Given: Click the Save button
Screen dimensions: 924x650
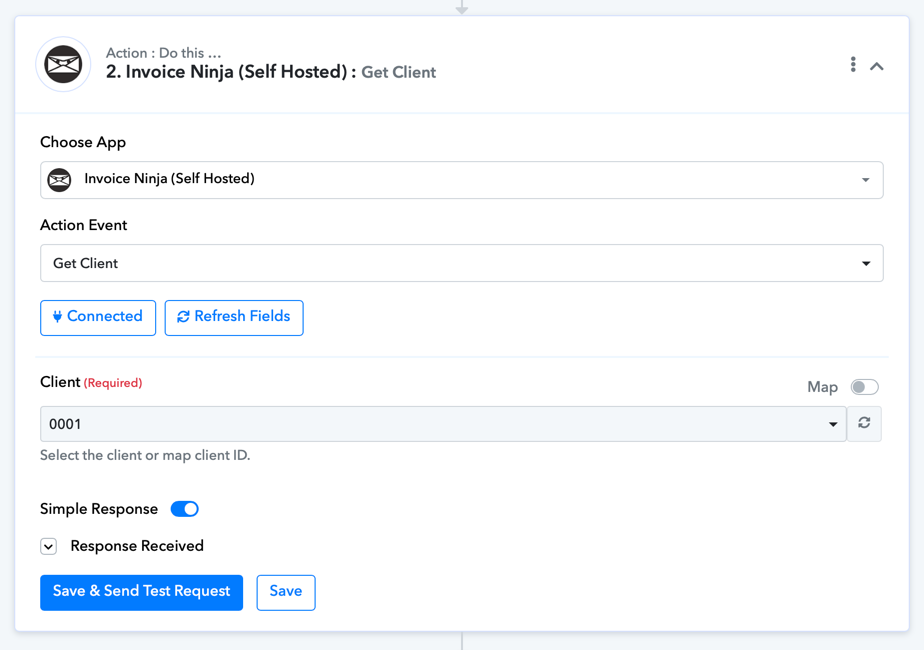Looking at the screenshot, I should point(286,592).
